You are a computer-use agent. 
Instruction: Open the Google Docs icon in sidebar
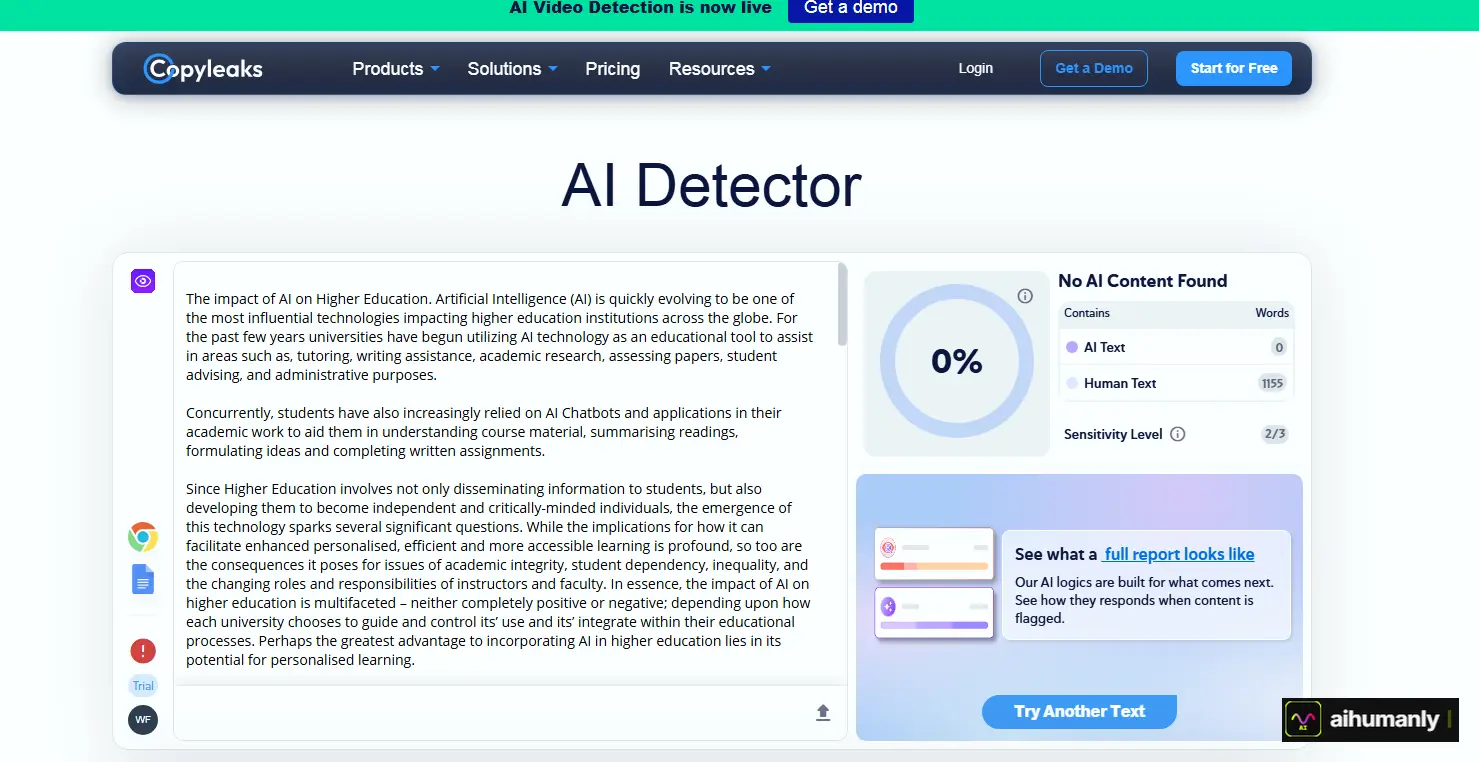(x=143, y=579)
